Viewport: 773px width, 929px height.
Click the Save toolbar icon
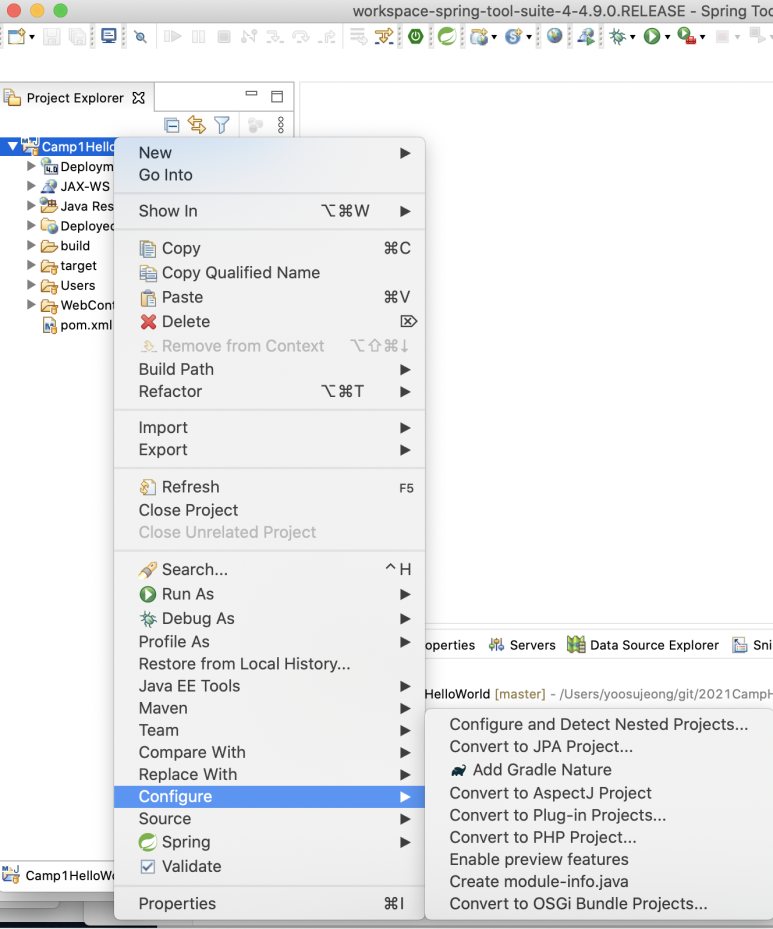52,37
